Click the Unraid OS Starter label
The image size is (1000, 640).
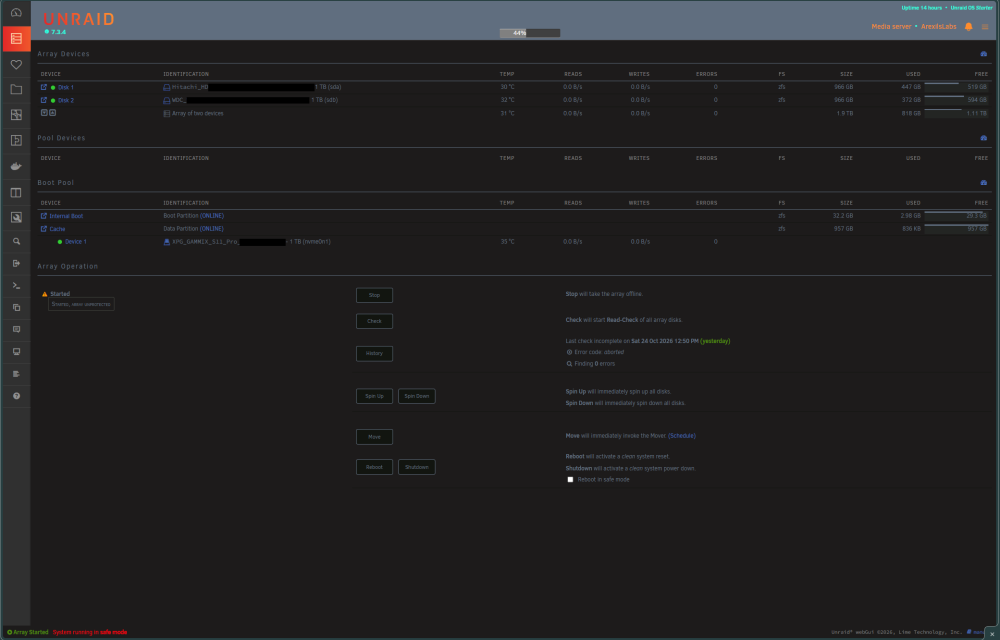(x=972, y=8)
